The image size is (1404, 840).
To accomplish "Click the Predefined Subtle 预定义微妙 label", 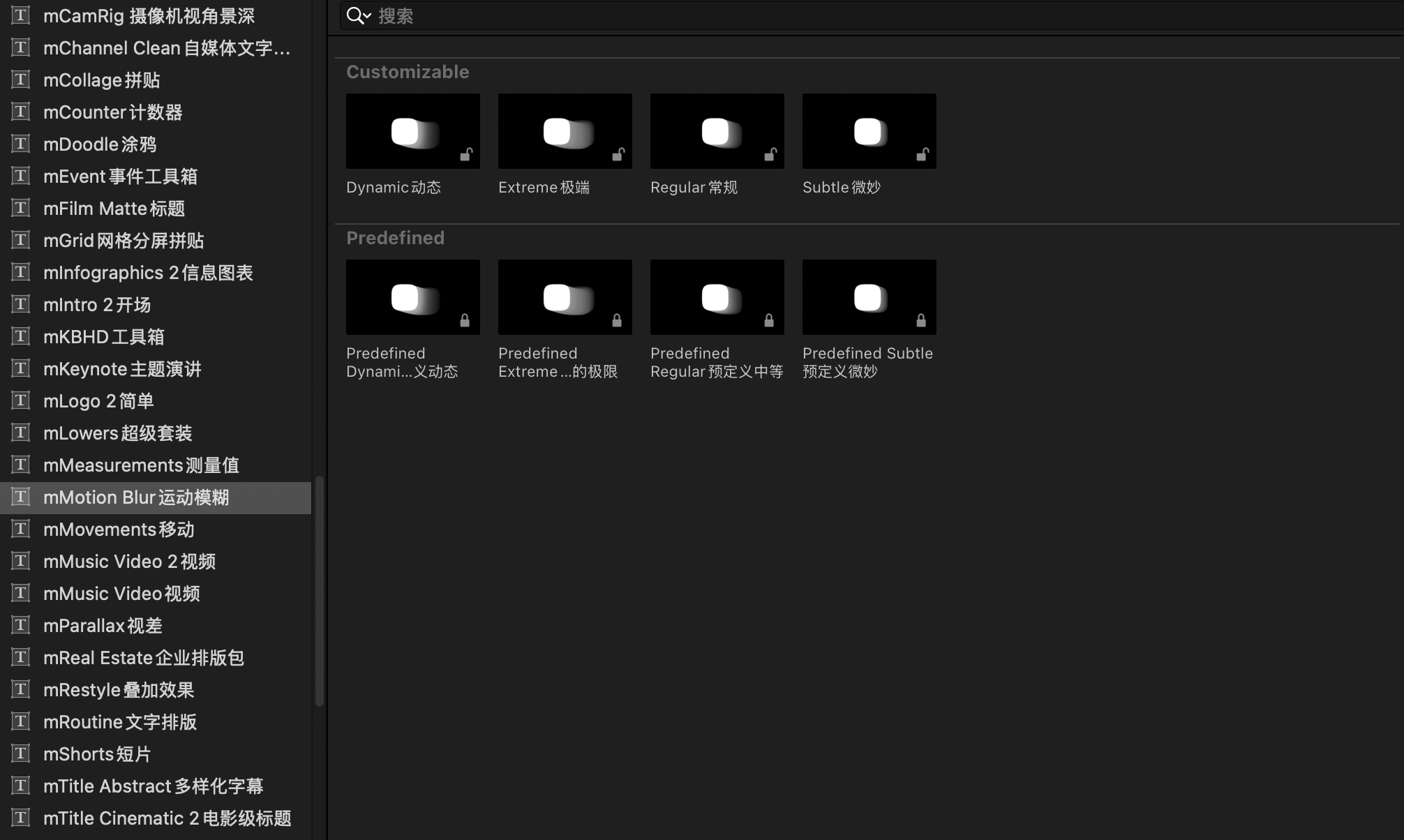I will click(x=867, y=362).
